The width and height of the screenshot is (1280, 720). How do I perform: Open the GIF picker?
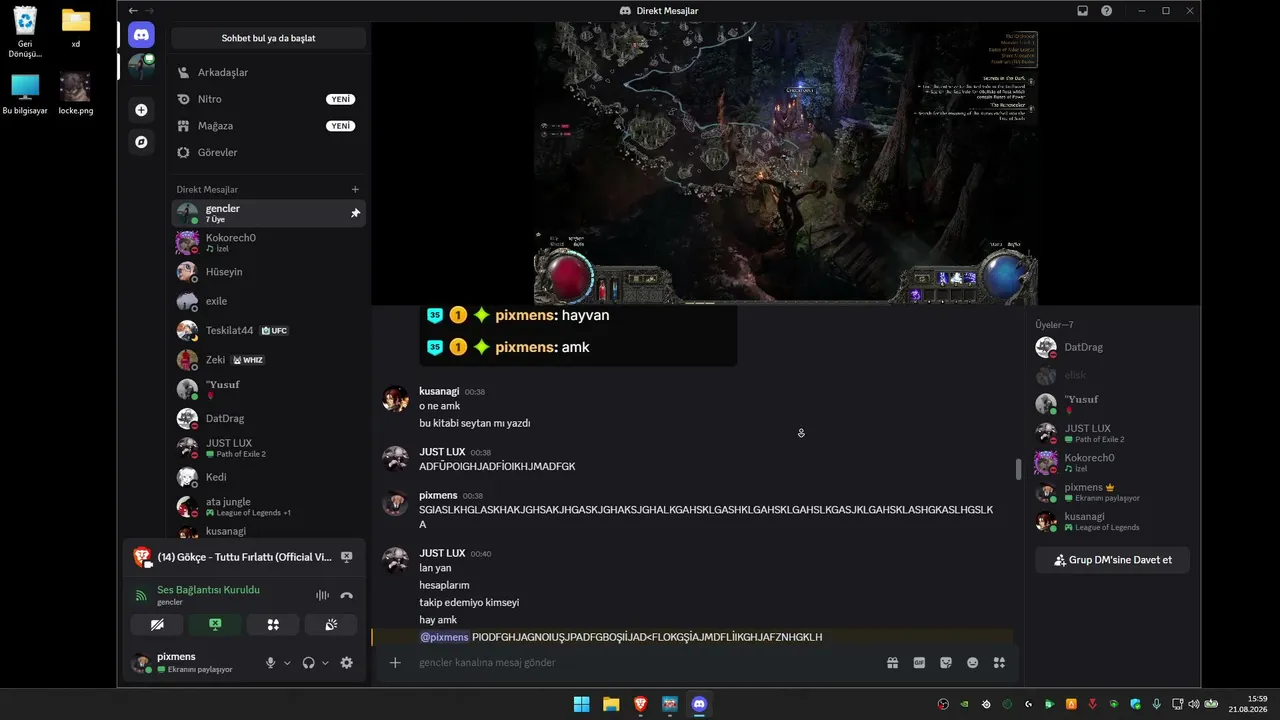tap(919, 662)
